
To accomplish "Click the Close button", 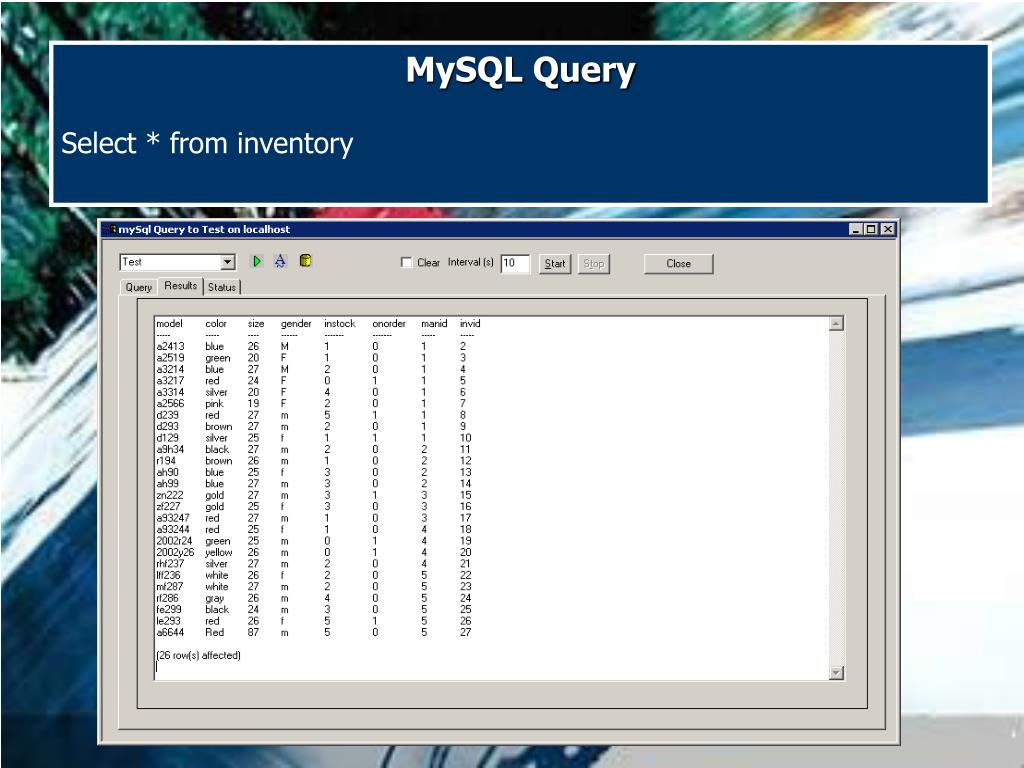I will [679, 264].
